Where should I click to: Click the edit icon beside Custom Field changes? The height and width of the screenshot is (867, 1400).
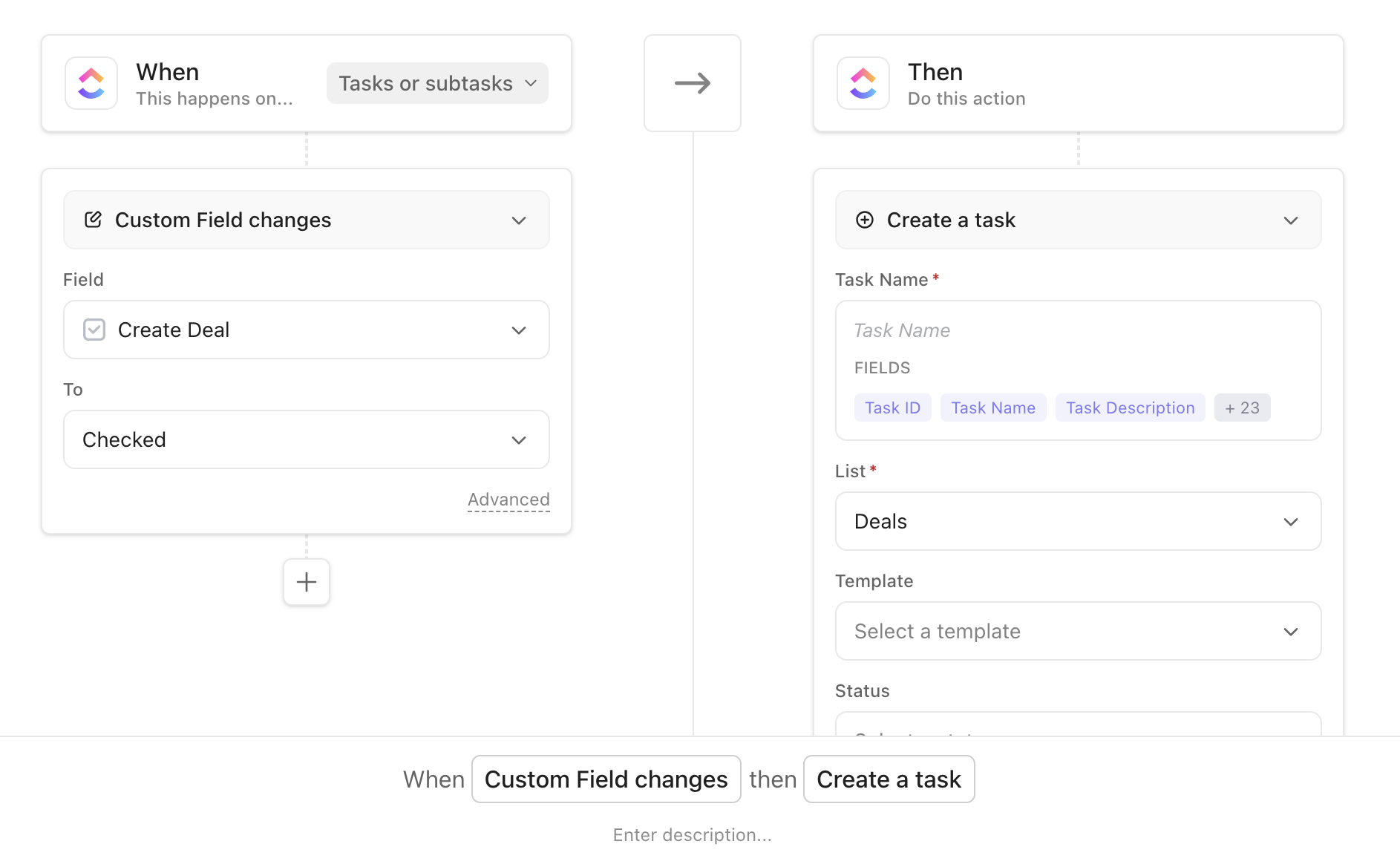coord(93,220)
